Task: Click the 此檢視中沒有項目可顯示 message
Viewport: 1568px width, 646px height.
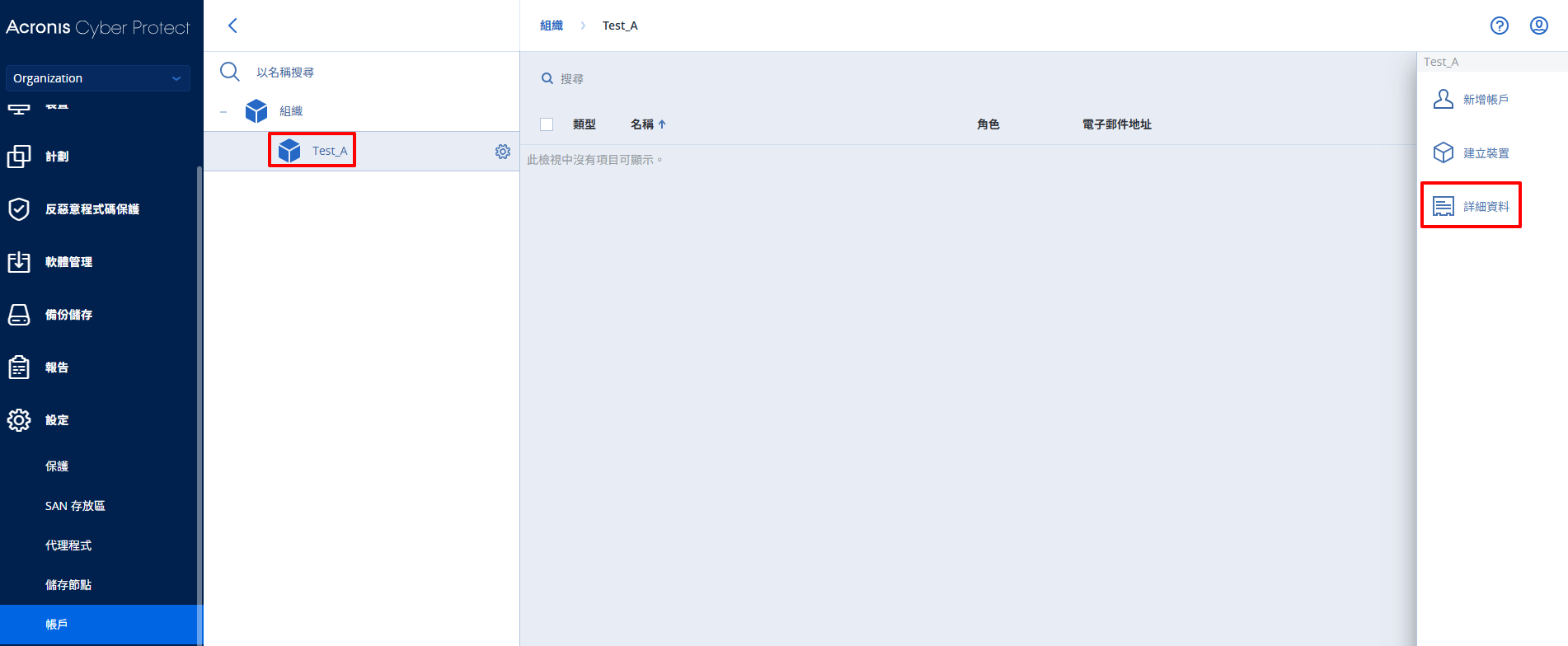Action: pos(594,160)
